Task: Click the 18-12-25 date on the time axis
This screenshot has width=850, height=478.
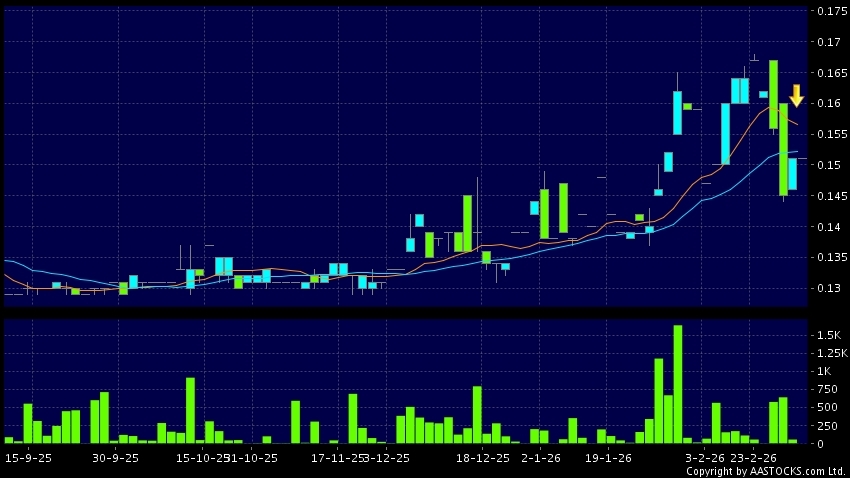Action: point(483,457)
